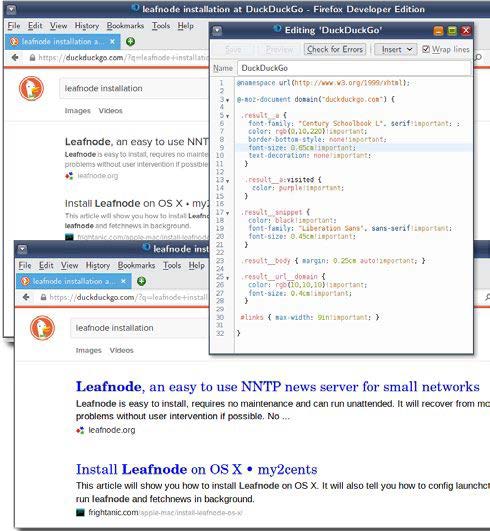The width and height of the screenshot is (490, 531).
Task: Click the DuckDuckGo logo in bottom Firefox window
Action: (x=42, y=328)
